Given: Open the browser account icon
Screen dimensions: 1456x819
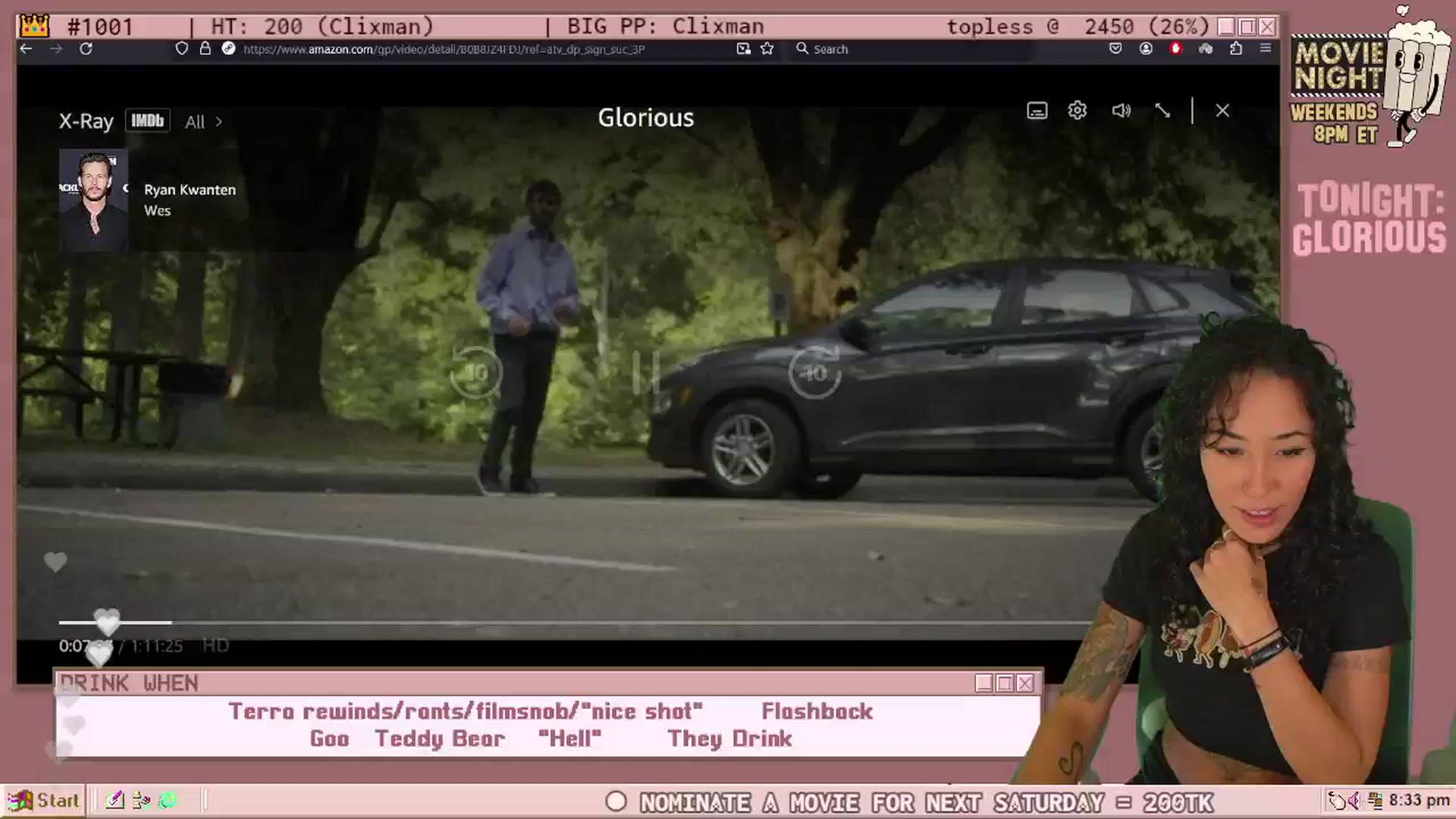Looking at the screenshot, I should [1146, 49].
